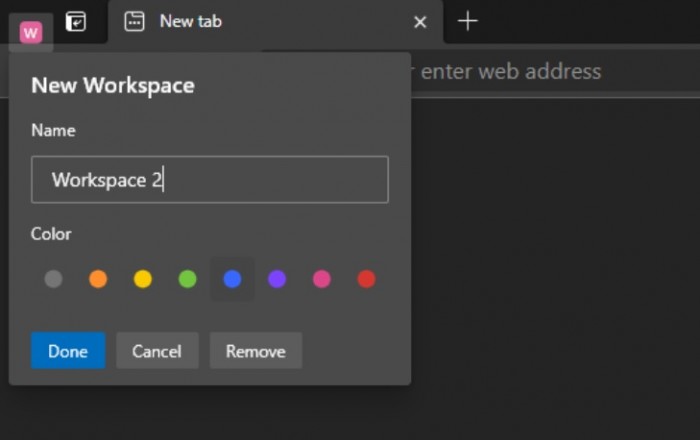
Task: Click the pink workspace W icon
Action: (x=31, y=33)
